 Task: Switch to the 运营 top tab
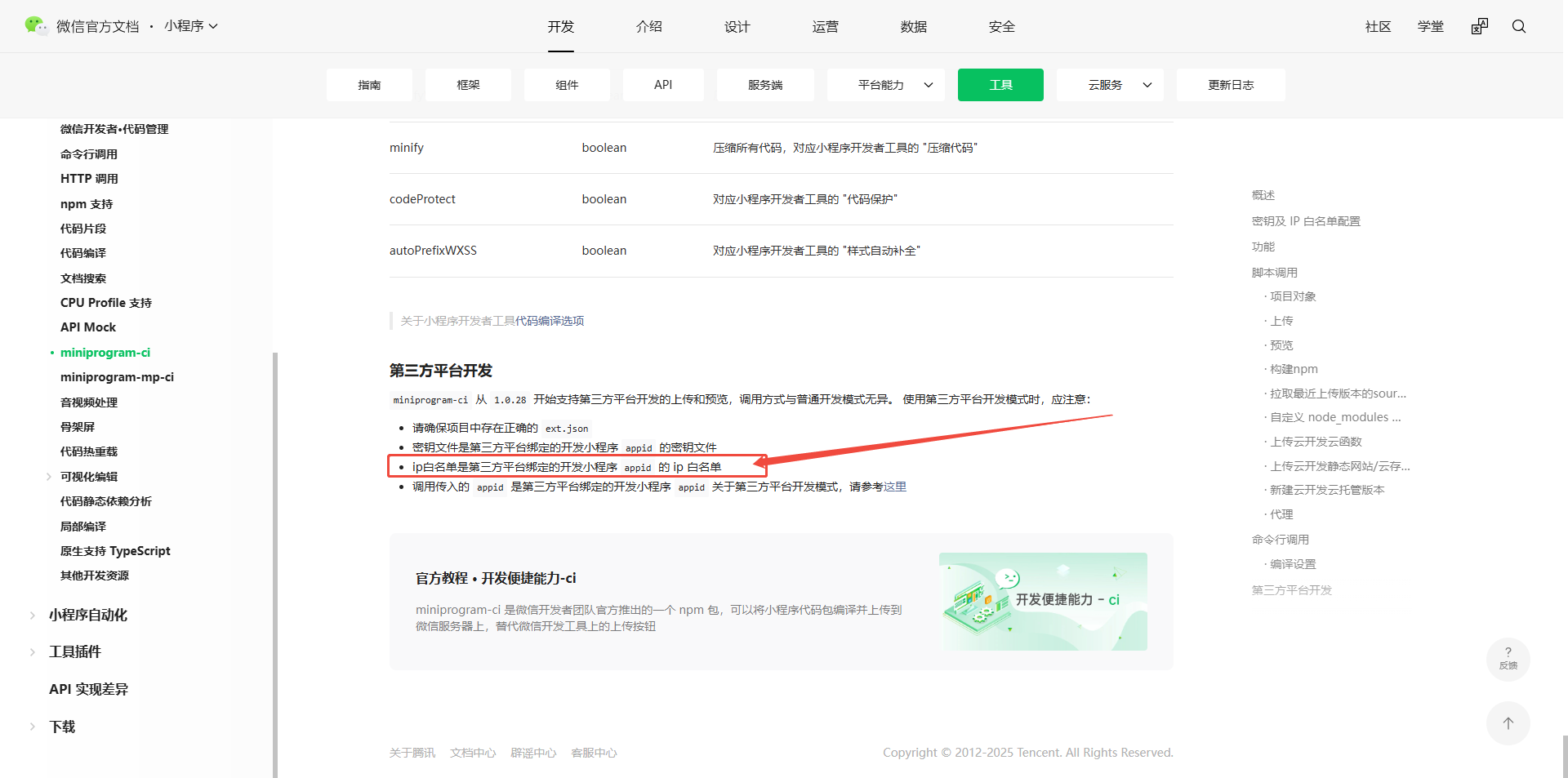point(826,26)
